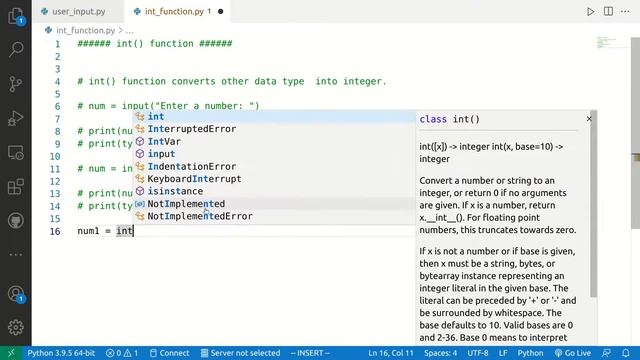Click line 6 input comment
Image resolution: width=640 pixels, height=360 pixels.
coord(168,106)
